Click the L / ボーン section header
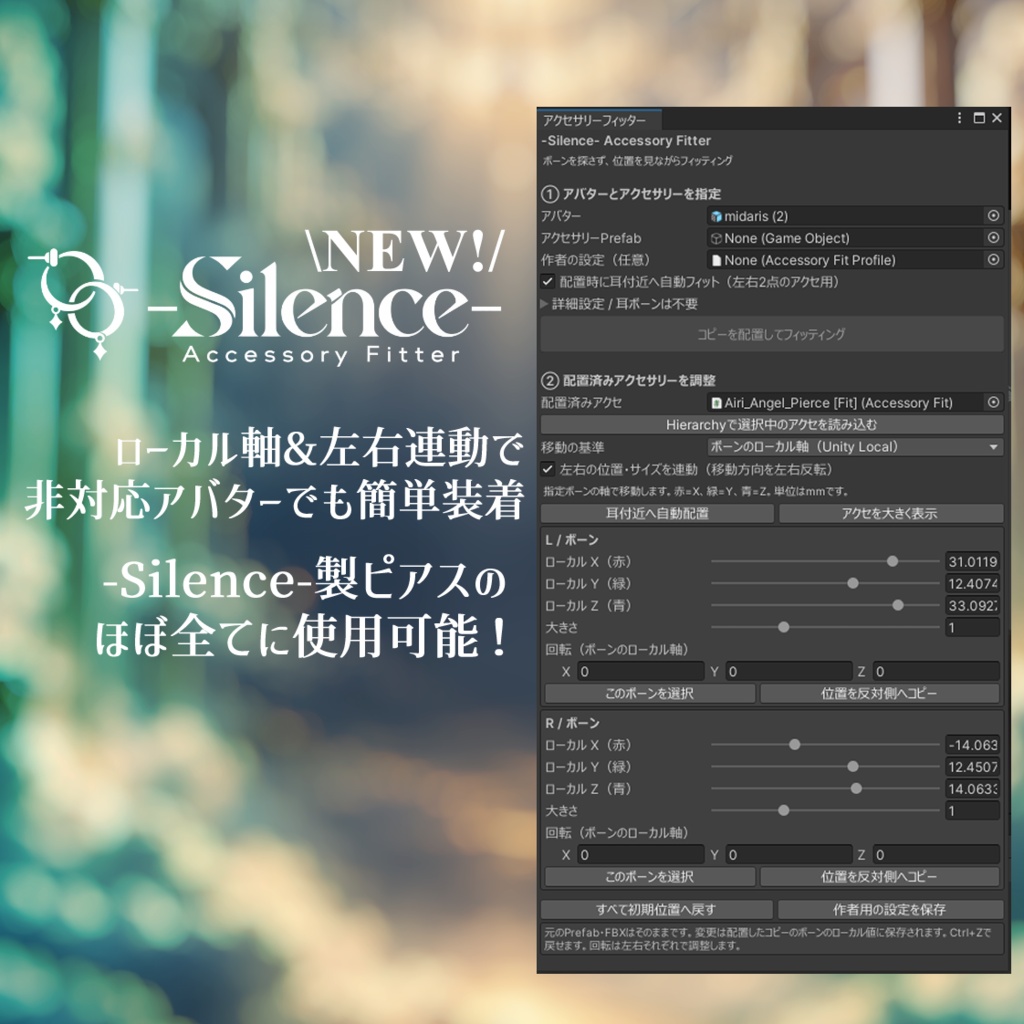 572,539
